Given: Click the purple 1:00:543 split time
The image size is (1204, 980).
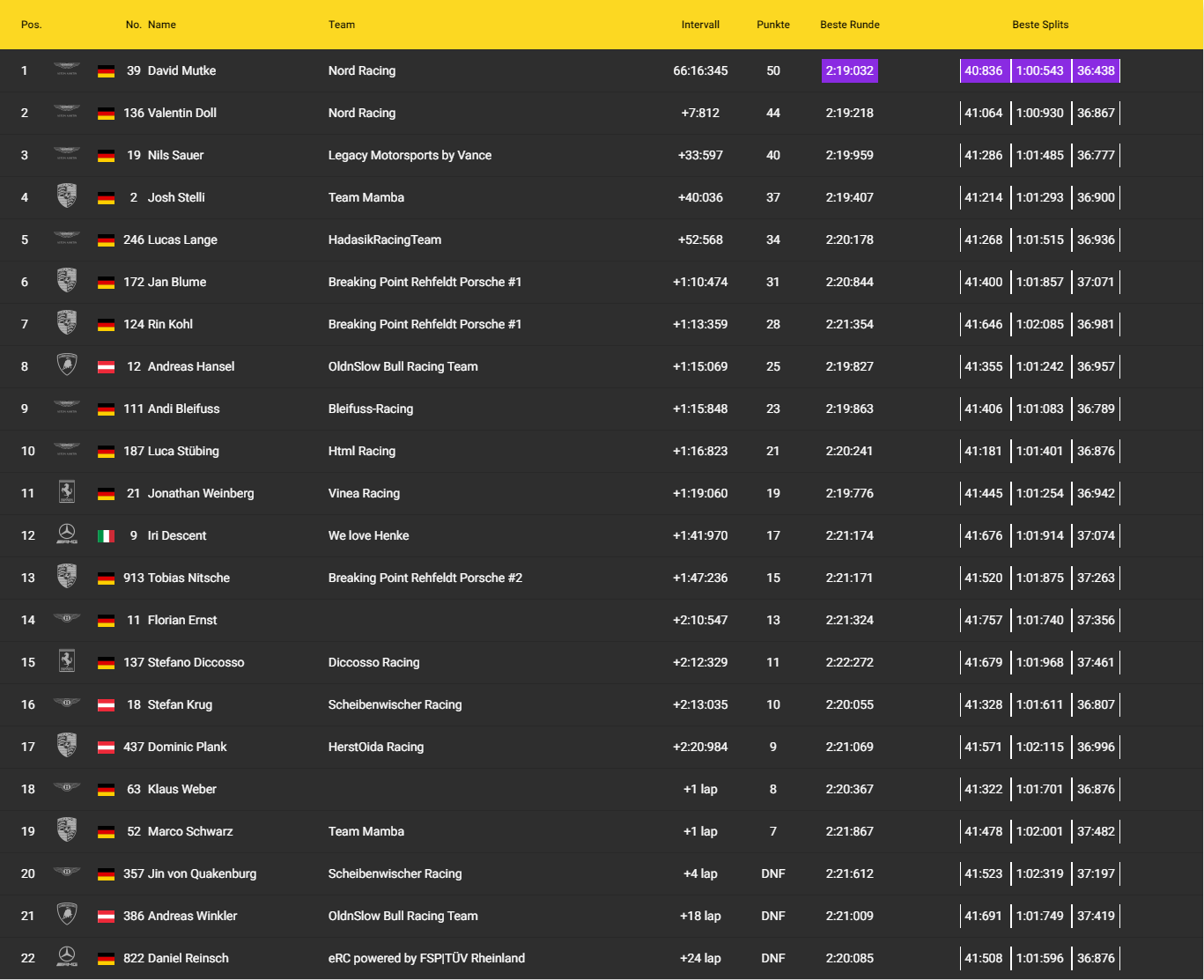Looking at the screenshot, I should [x=1039, y=70].
